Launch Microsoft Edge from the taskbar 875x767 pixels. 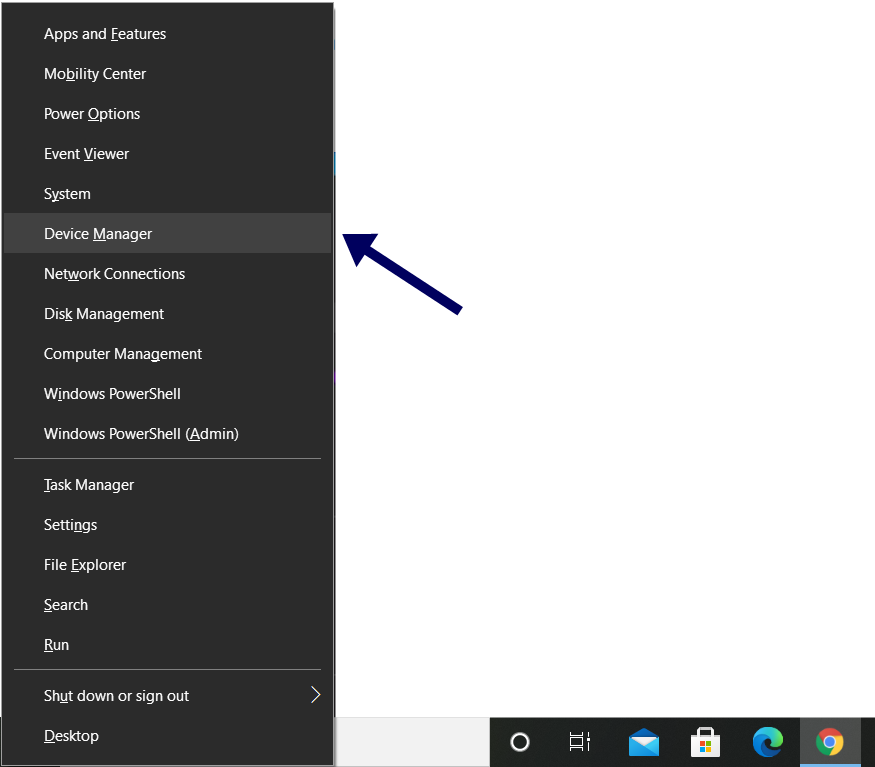767,742
